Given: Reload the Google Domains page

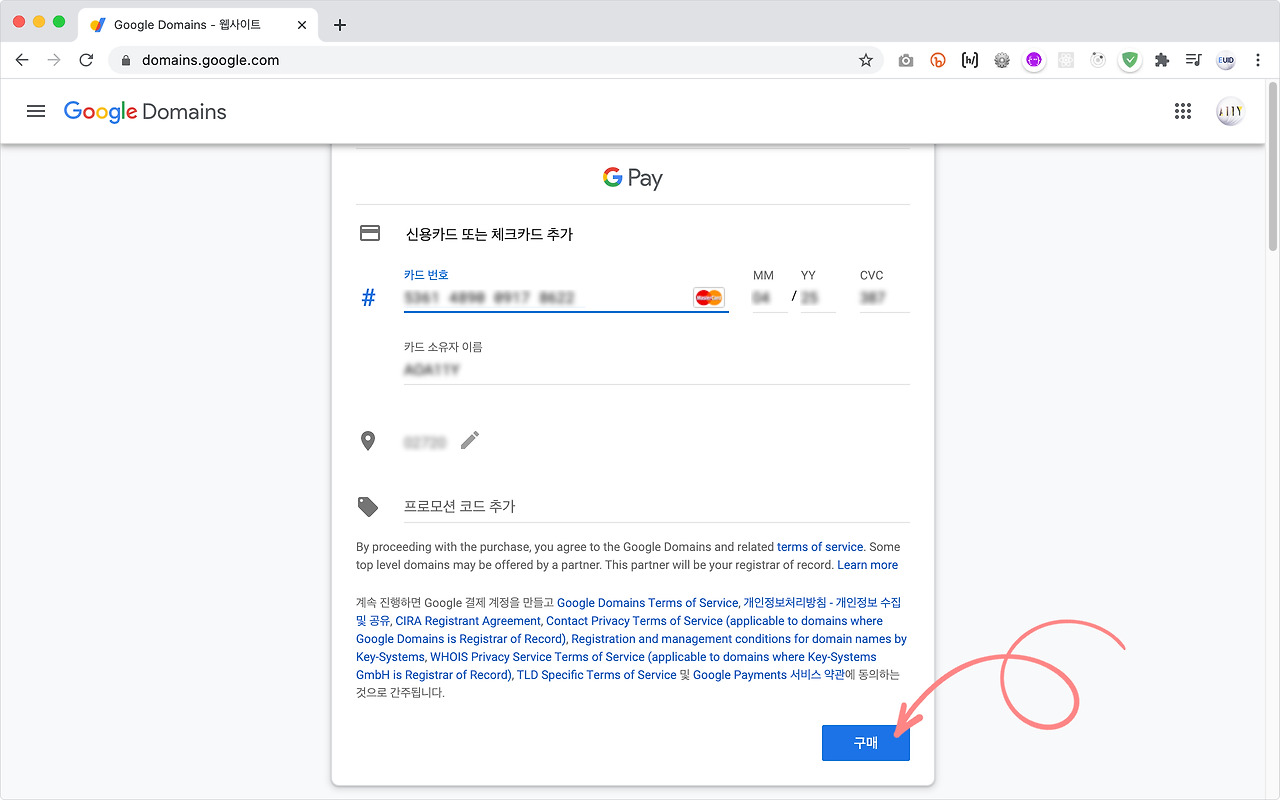Looking at the screenshot, I should click(x=86, y=60).
